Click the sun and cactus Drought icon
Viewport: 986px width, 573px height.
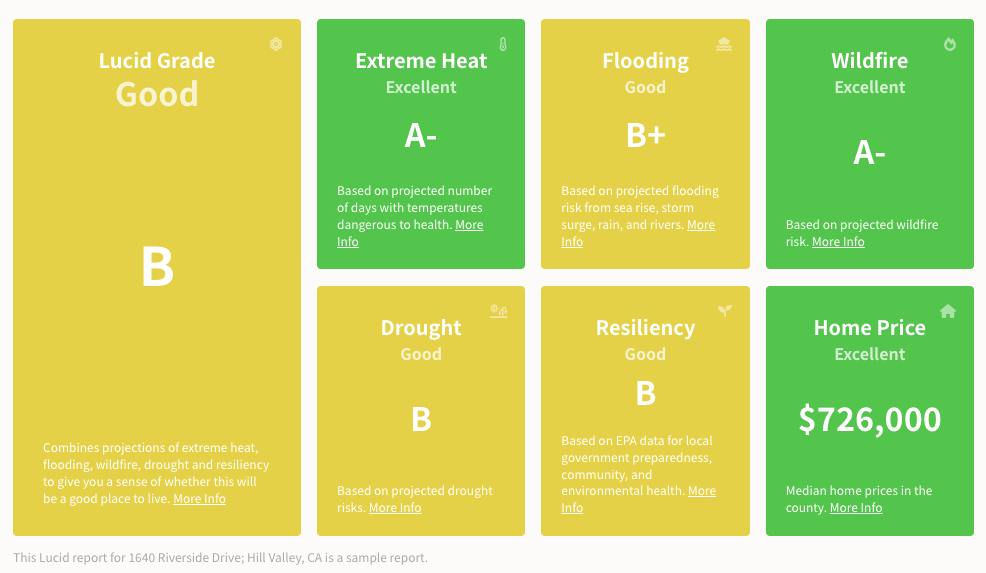[x=499, y=311]
